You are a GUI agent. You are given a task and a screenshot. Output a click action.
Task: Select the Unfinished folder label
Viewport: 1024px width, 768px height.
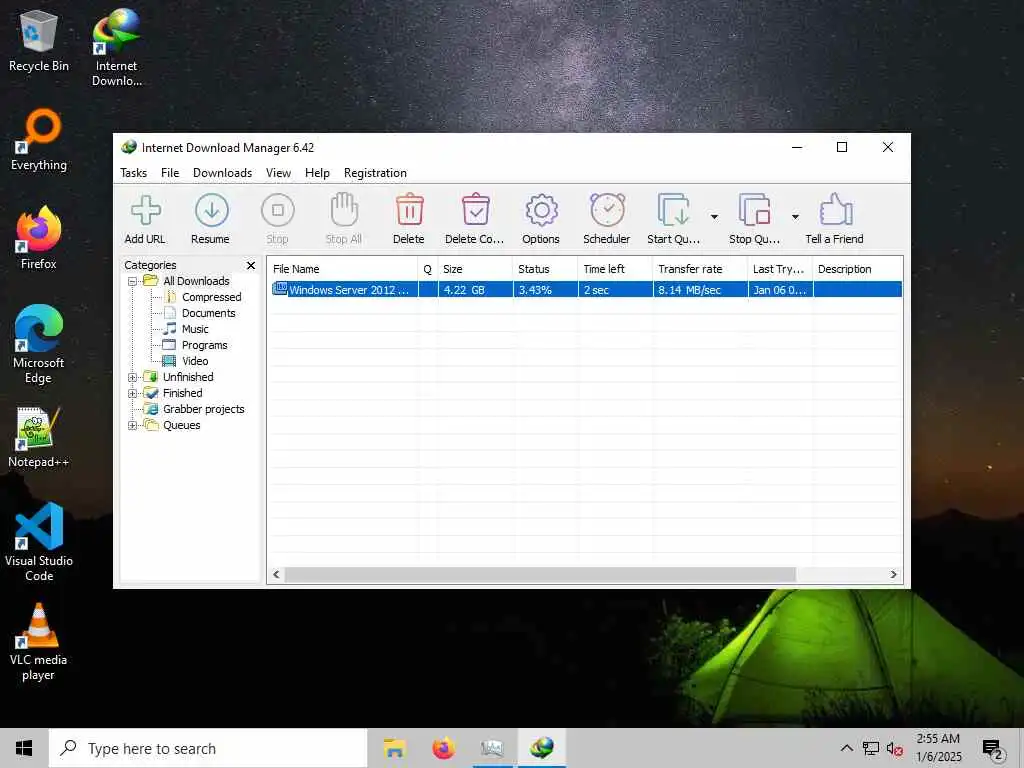coord(188,377)
